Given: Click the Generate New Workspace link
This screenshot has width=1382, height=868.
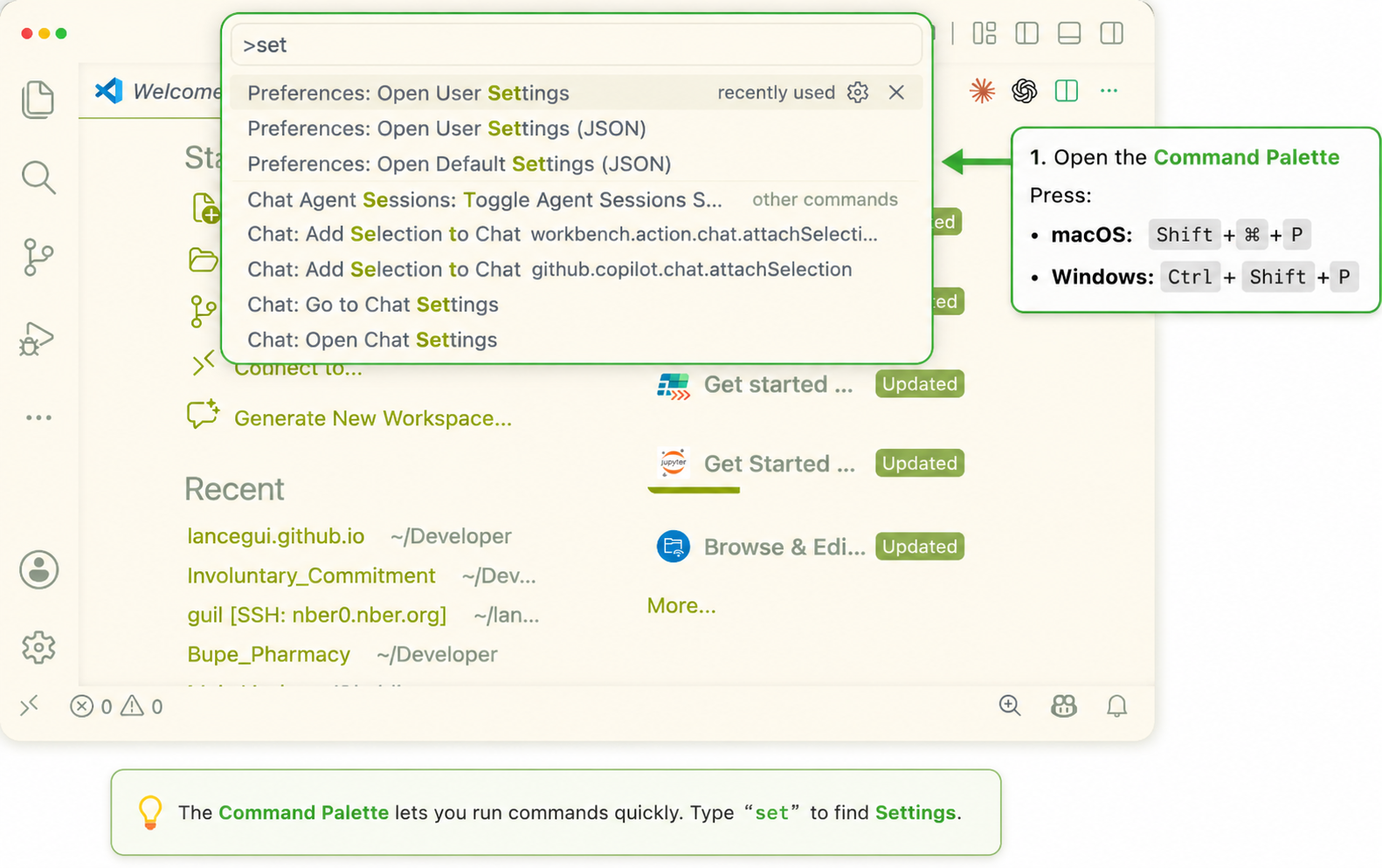Looking at the screenshot, I should pos(373,418).
